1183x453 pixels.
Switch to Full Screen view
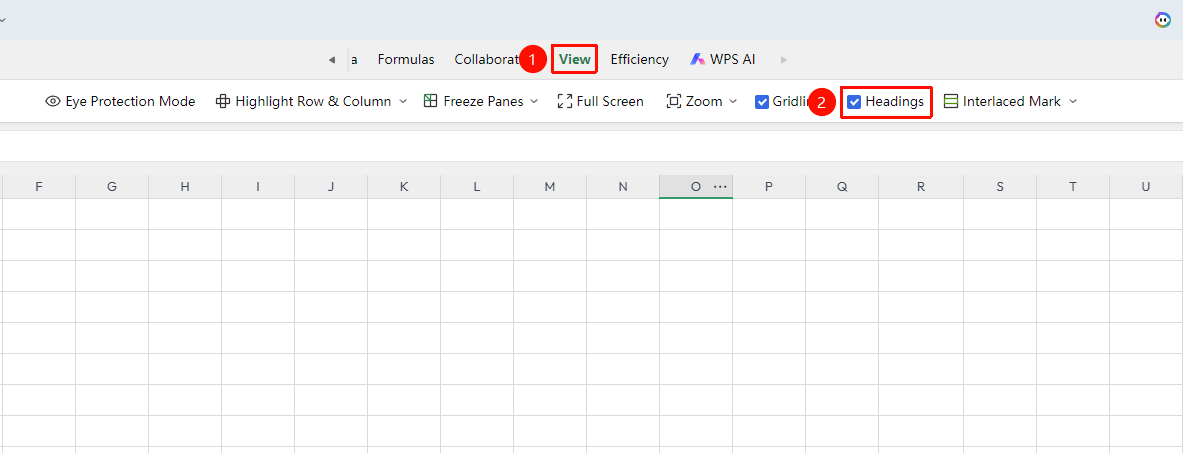point(601,101)
